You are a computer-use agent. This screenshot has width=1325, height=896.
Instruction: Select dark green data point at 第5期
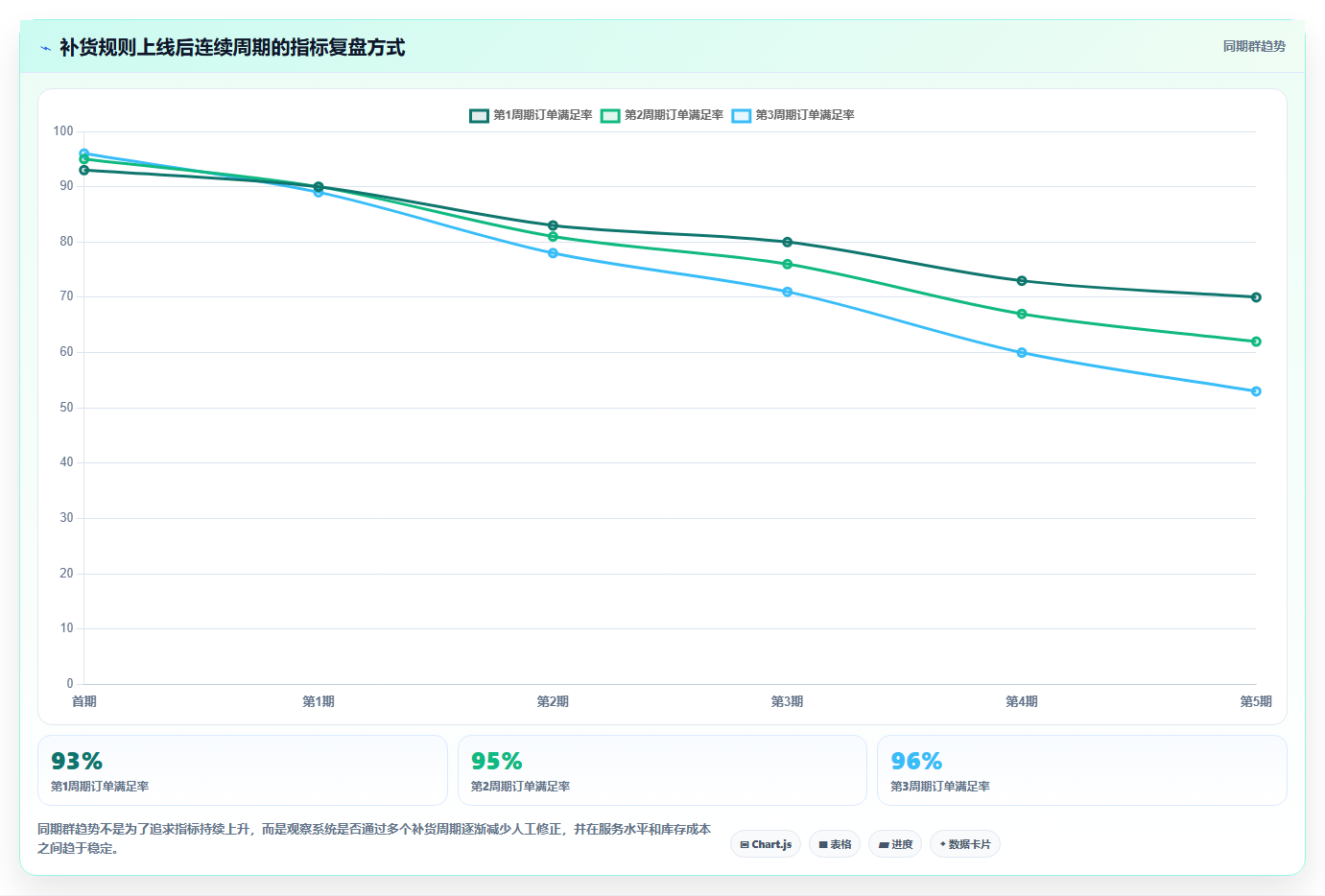pyautogui.click(x=1256, y=297)
